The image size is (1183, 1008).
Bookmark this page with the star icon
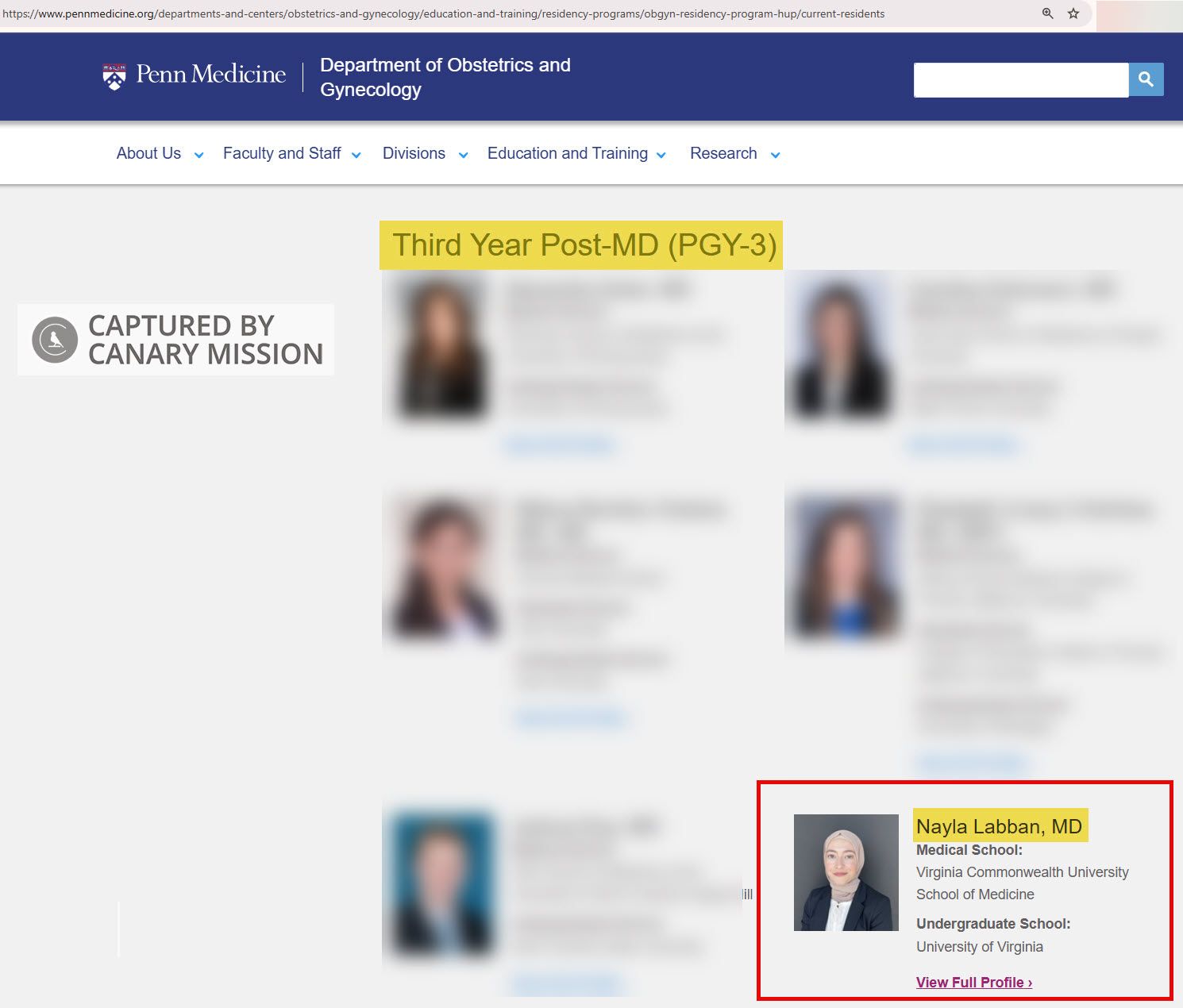[1073, 13]
